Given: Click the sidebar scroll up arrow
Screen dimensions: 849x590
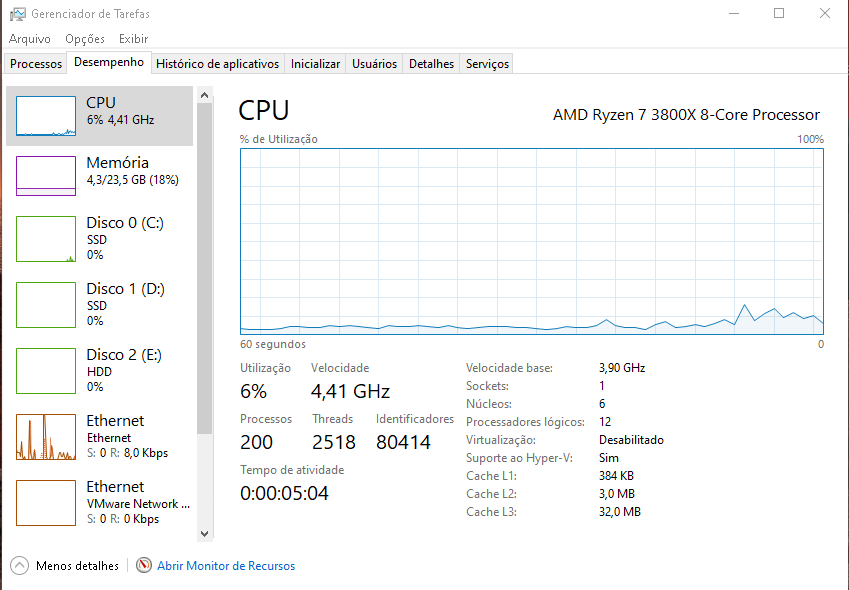Looking at the screenshot, I should [x=204, y=95].
